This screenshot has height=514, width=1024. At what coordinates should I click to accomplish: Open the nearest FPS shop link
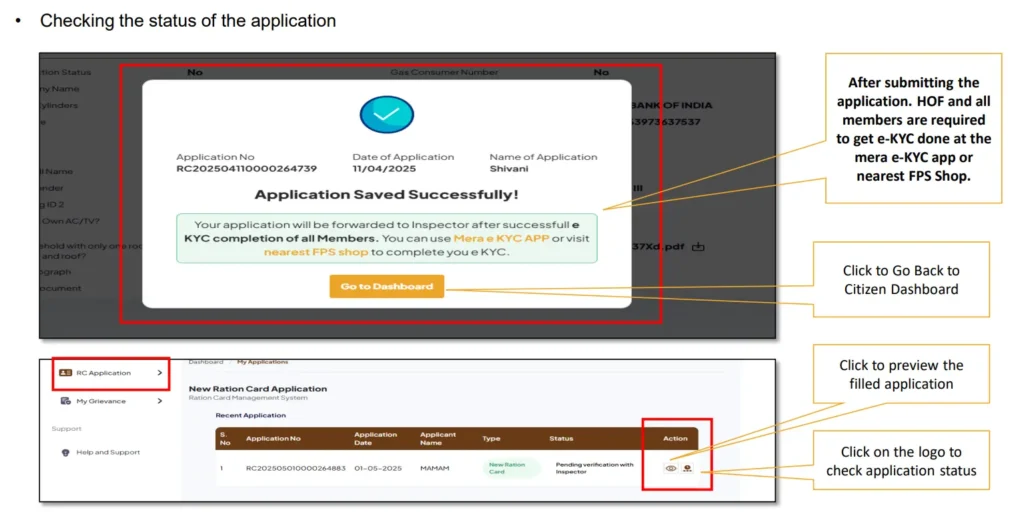[x=316, y=252]
